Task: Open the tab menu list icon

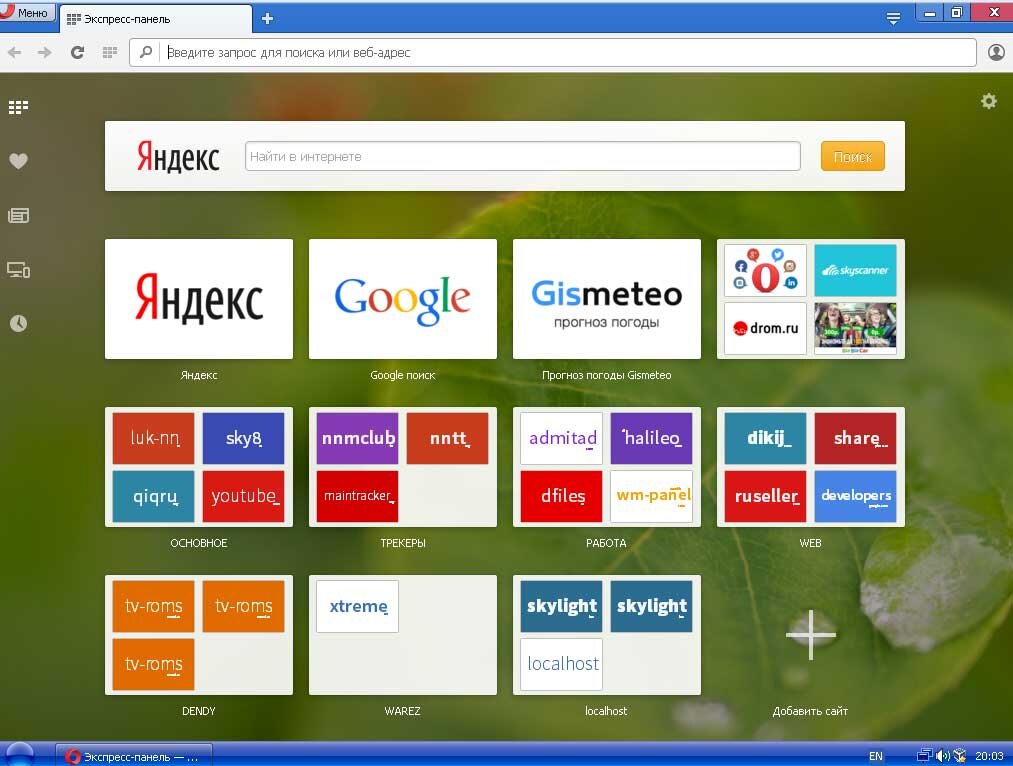Action: pyautogui.click(x=893, y=19)
